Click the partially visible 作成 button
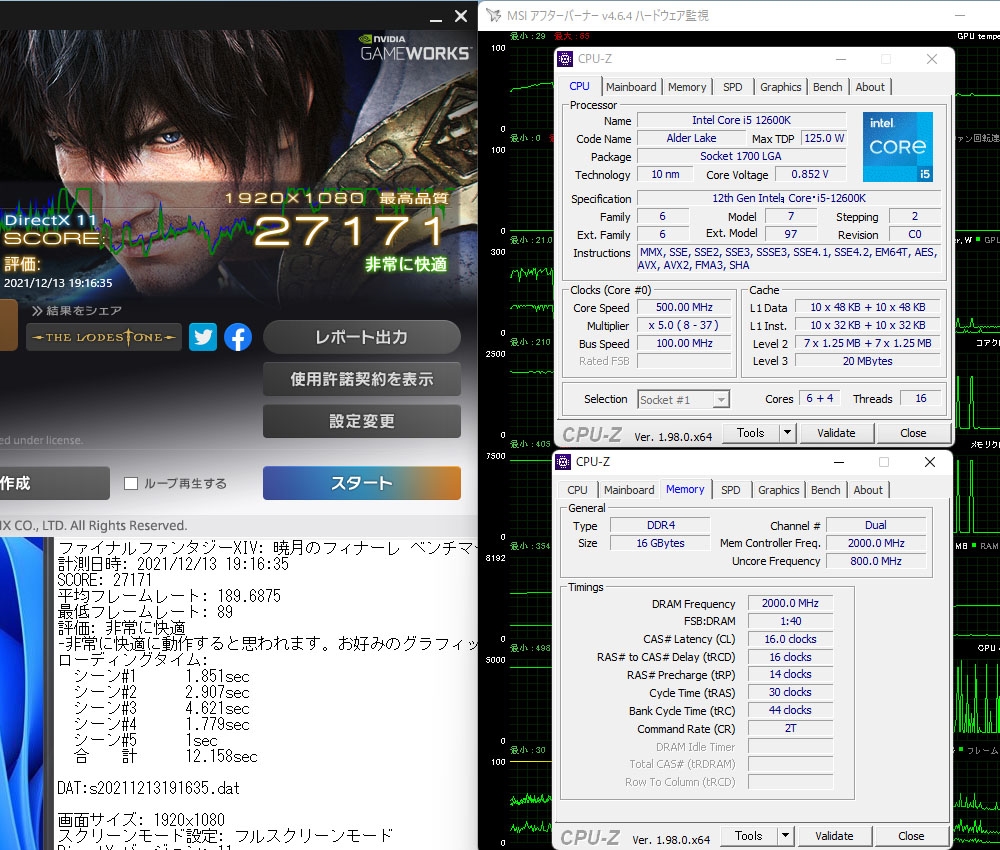1000x850 pixels. coord(55,483)
